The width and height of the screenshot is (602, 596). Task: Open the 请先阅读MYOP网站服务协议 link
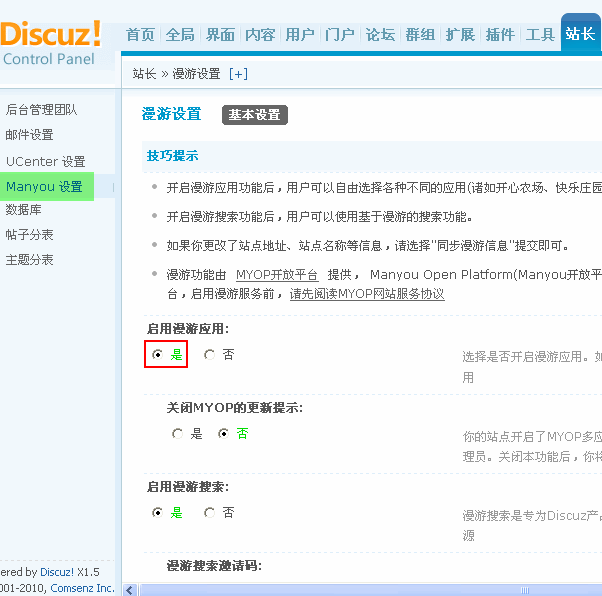[367, 294]
